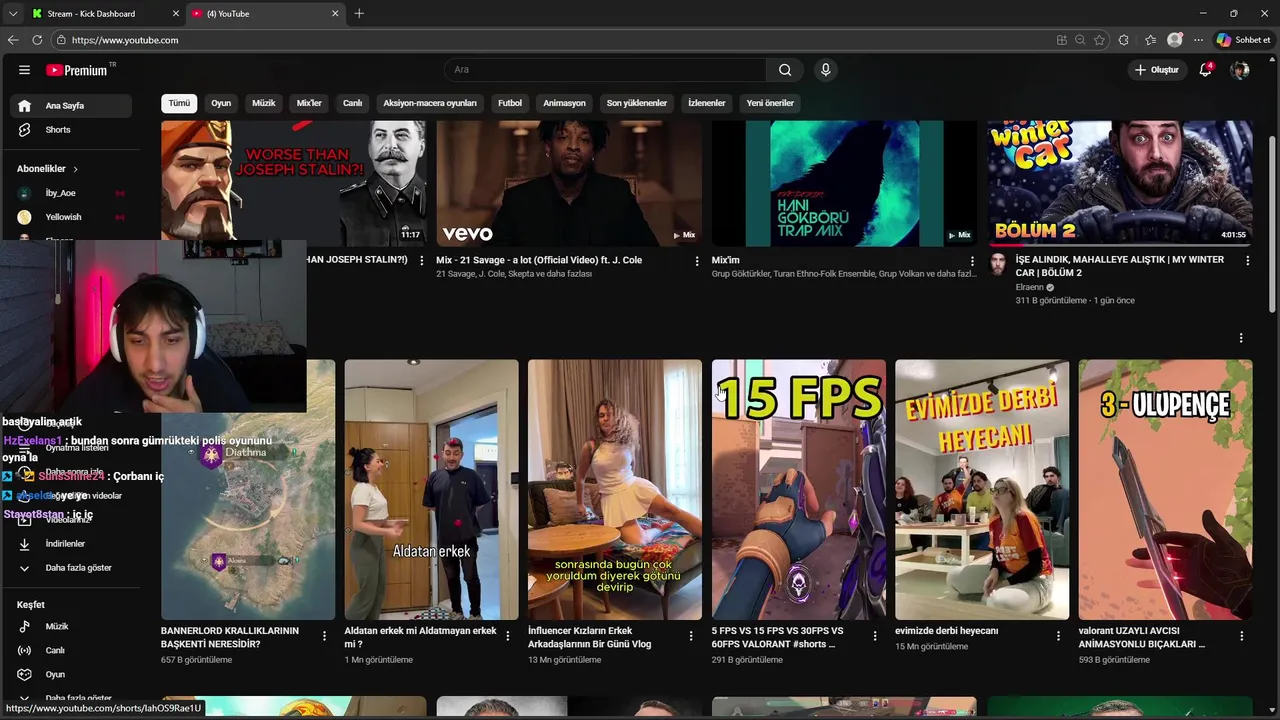Screen dimensions: 1280x720
Task: Open Hani Gökbörü Trap Mix thumbnail
Action: 844,183
